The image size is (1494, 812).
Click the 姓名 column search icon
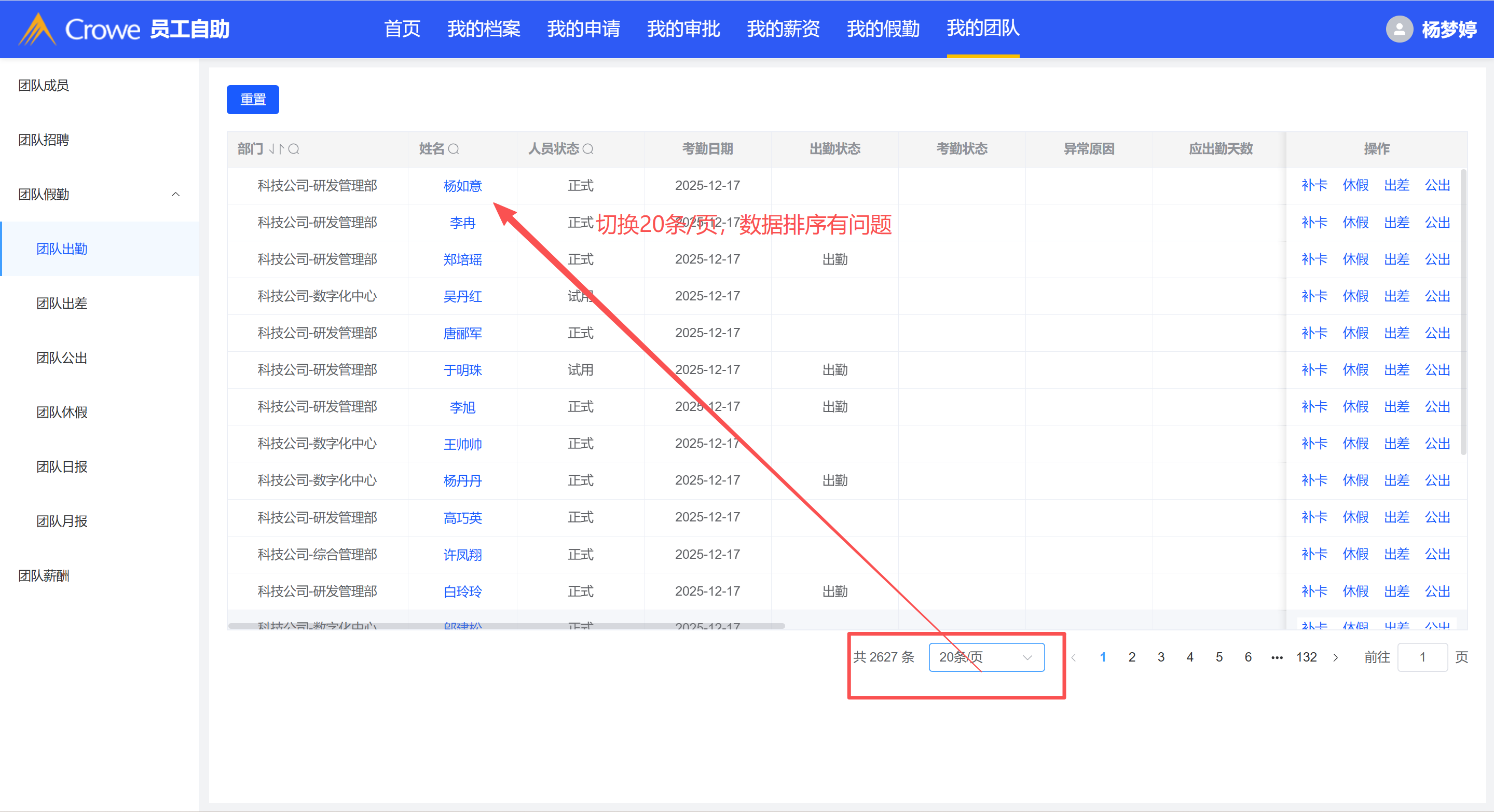[454, 149]
